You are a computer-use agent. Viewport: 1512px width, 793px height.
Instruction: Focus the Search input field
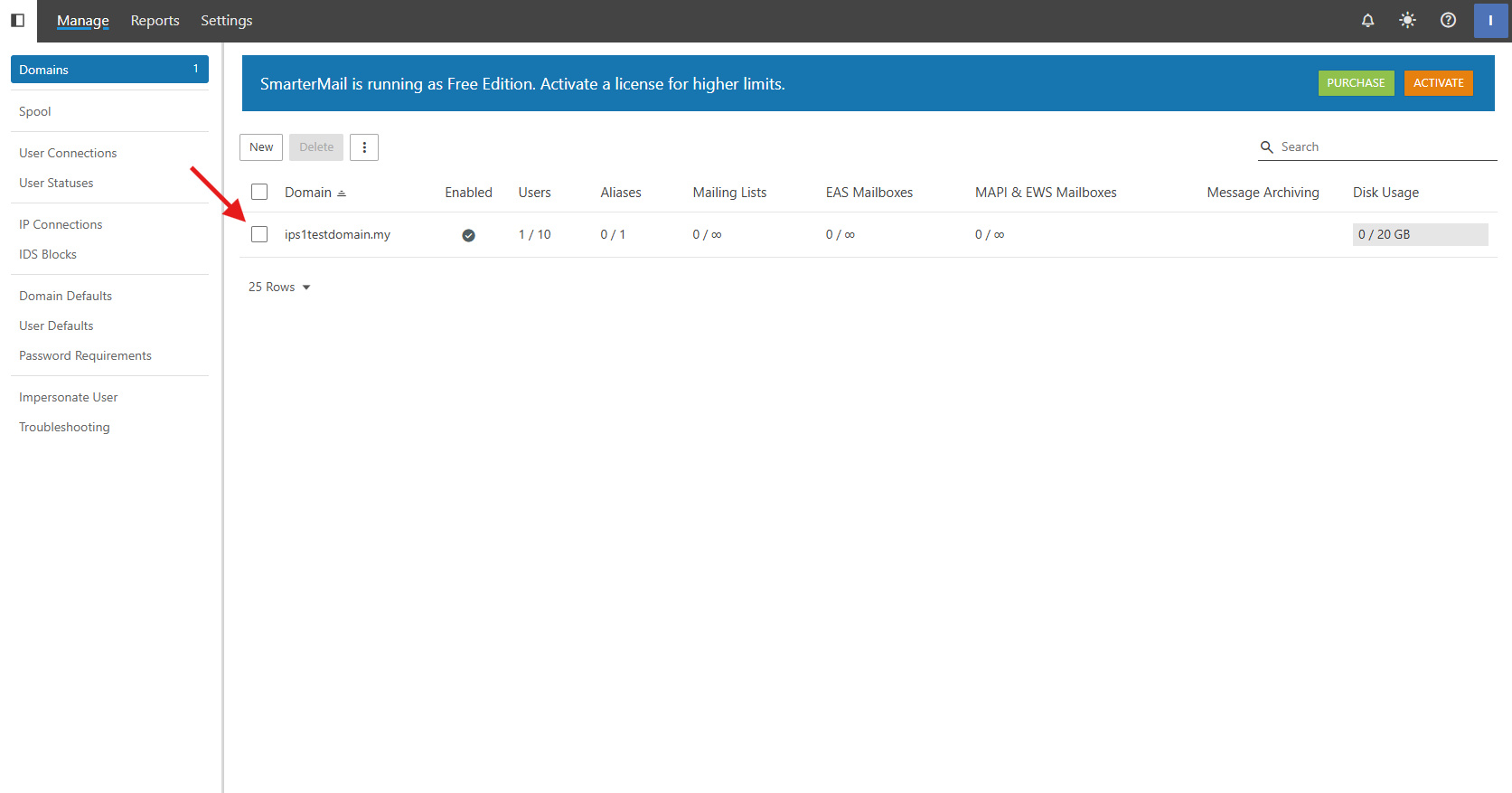pyautogui.click(x=1385, y=147)
